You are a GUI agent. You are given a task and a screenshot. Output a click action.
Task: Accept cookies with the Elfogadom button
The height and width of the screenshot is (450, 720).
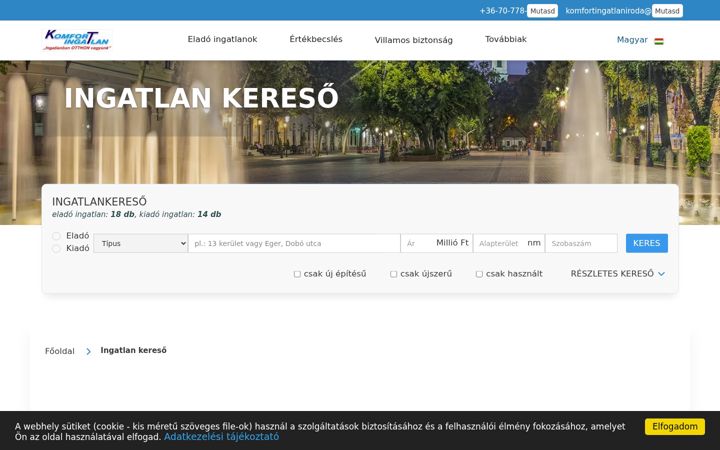click(675, 427)
